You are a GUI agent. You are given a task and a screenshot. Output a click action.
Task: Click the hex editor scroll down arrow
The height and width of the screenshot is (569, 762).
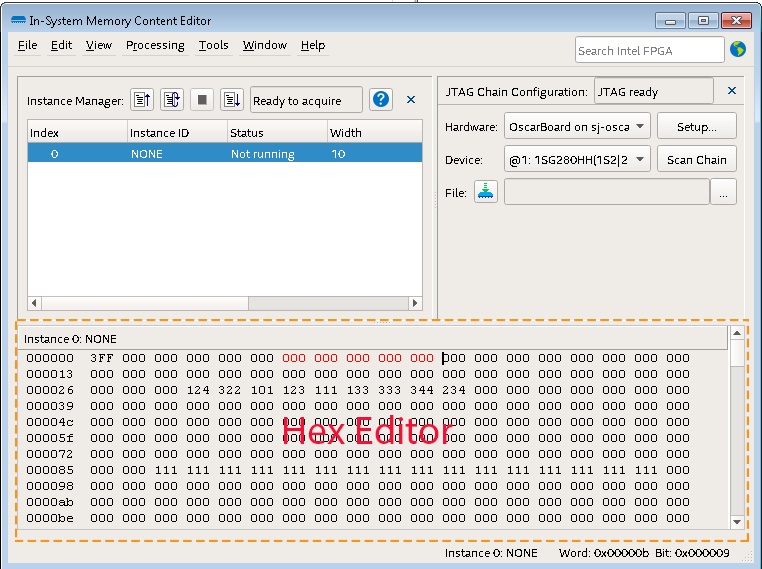tap(738, 521)
